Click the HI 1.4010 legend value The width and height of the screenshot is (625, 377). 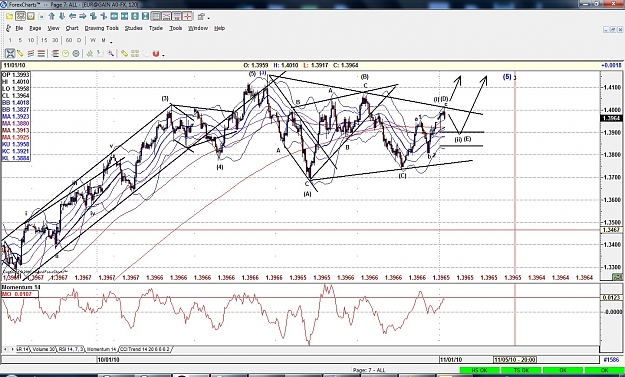coord(16,82)
